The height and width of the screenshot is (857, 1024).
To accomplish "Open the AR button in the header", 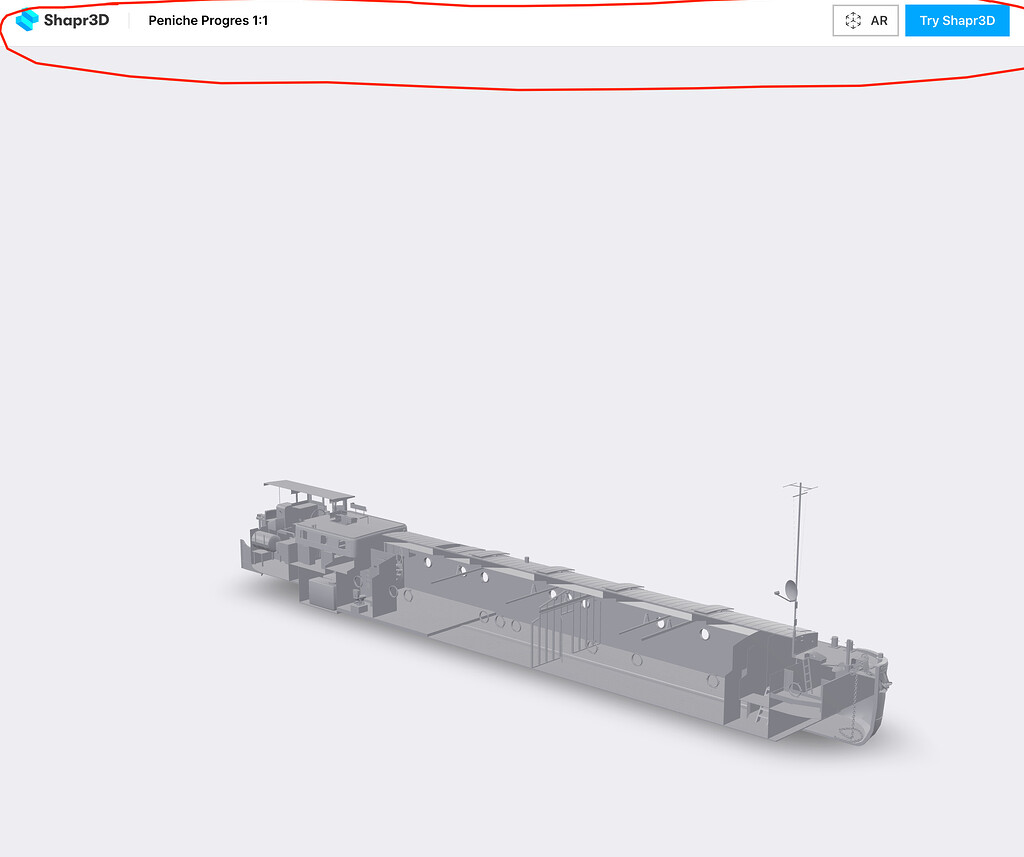I will point(865,20).
